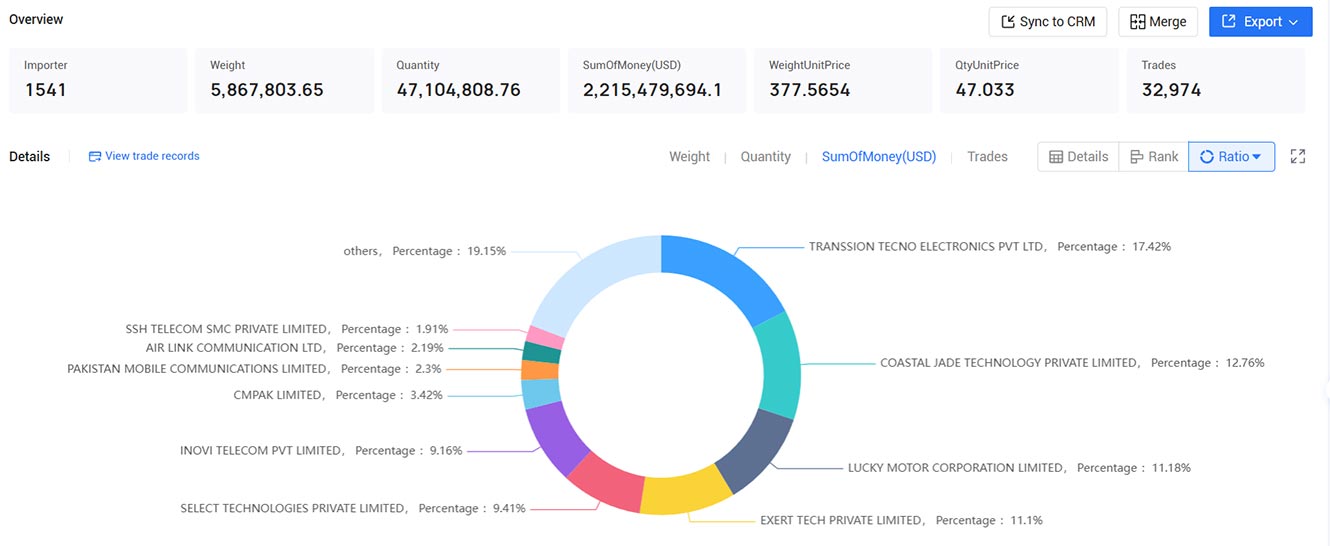1330x546 pixels.
Task: Click the Weight 5,867,803.65 card
Action: coord(284,80)
